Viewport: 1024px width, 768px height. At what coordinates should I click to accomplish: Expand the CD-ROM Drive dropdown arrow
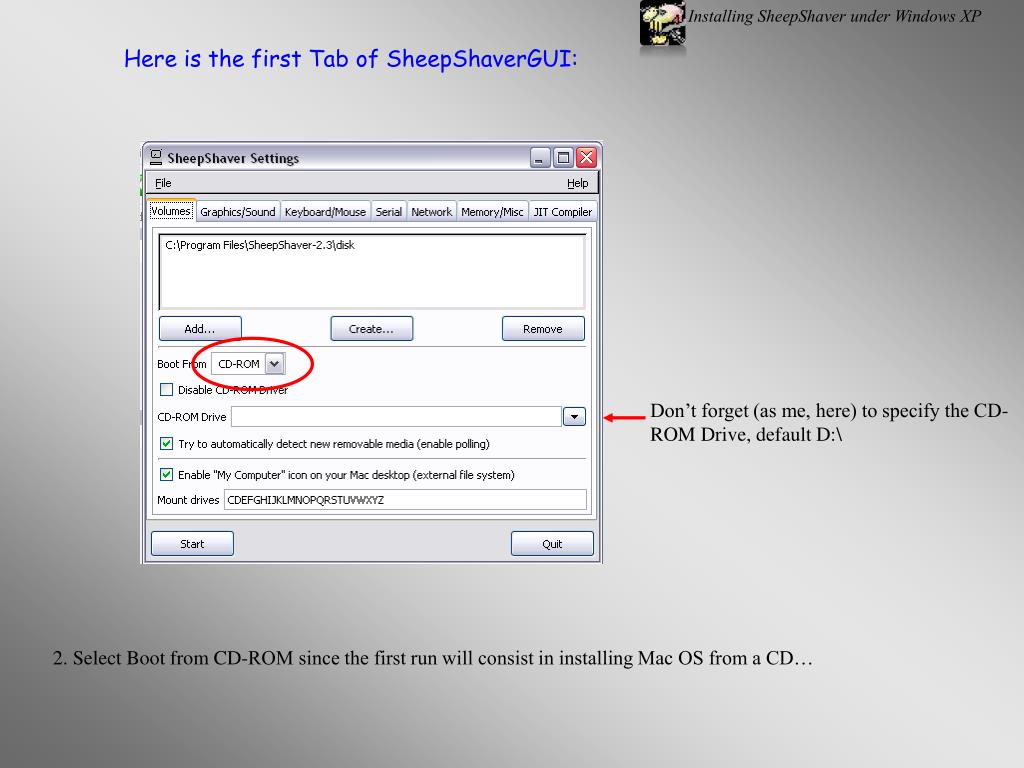coord(574,417)
